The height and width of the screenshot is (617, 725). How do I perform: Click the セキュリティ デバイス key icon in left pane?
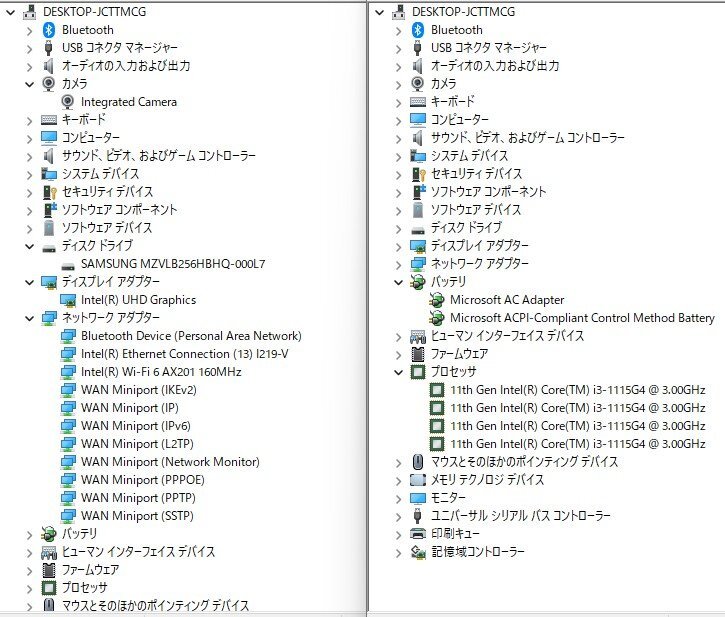pyautogui.click(x=49, y=192)
